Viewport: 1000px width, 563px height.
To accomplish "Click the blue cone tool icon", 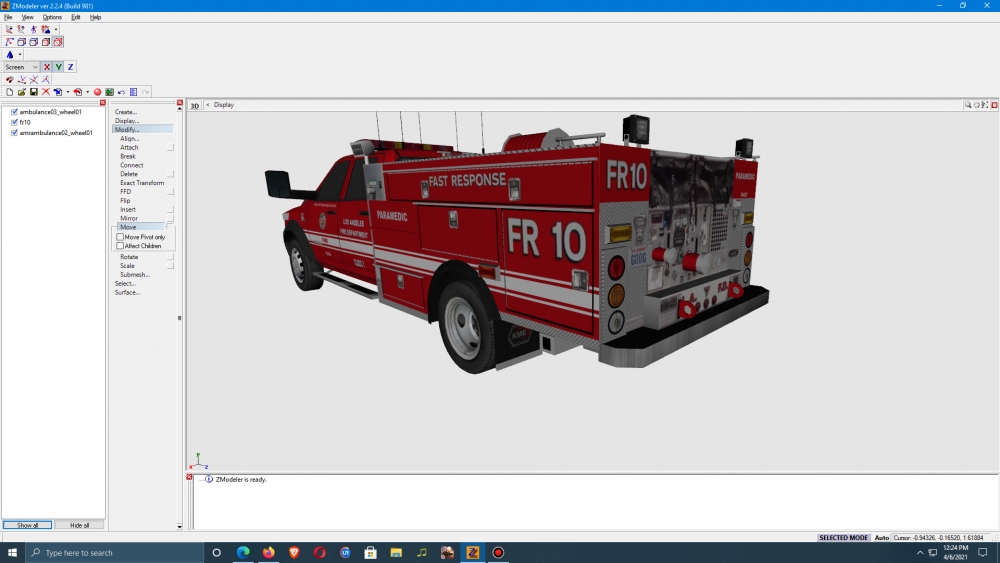I will 10,54.
